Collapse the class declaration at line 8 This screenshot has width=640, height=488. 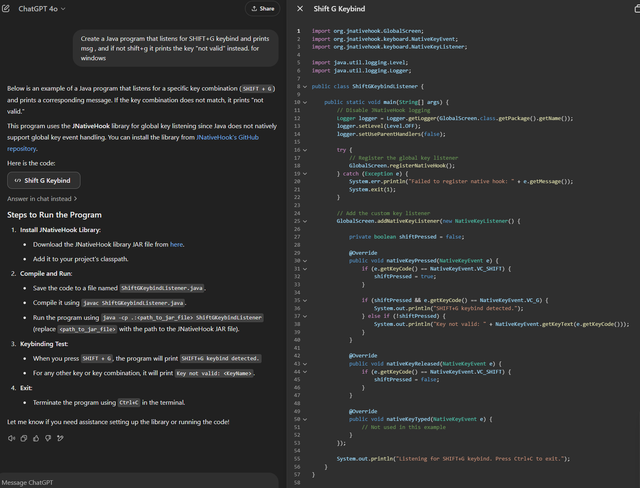(x=305, y=87)
